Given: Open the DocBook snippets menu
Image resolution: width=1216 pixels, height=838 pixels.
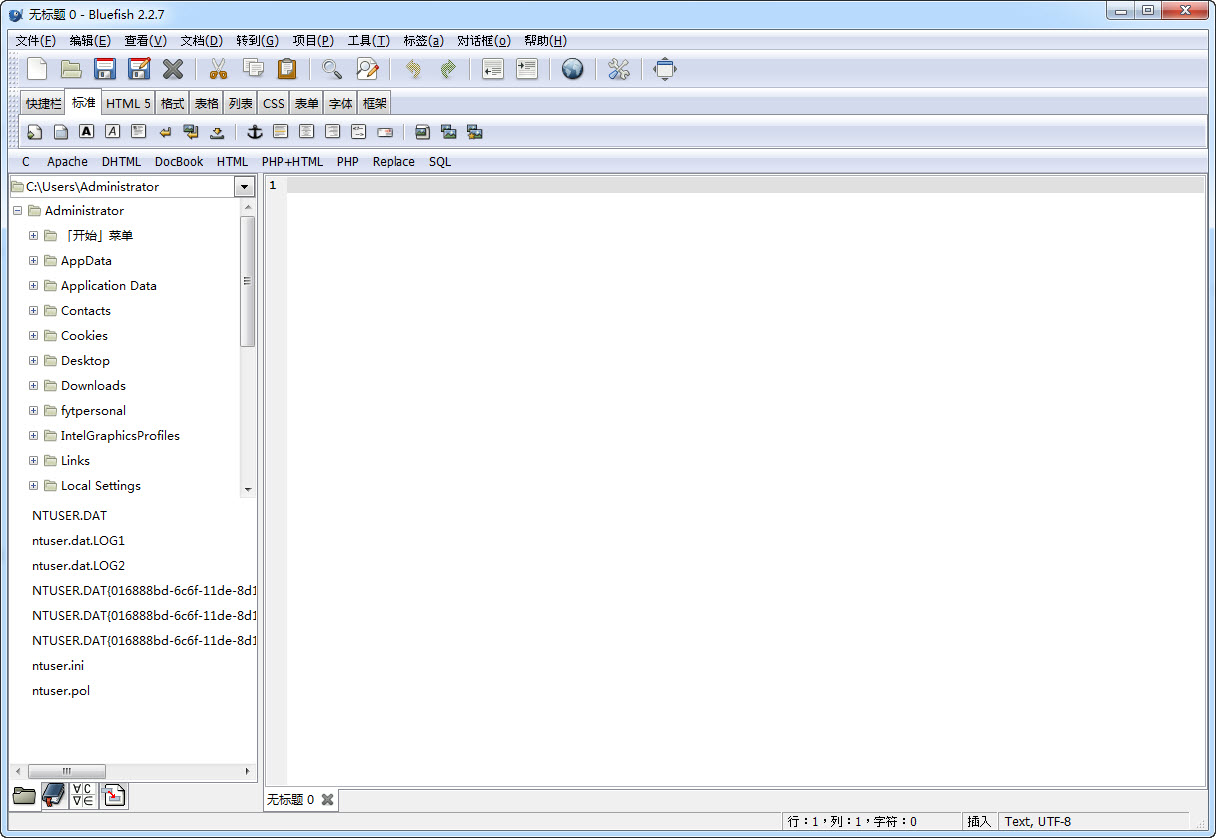Looking at the screenshot, I should [x=179, y=162].
